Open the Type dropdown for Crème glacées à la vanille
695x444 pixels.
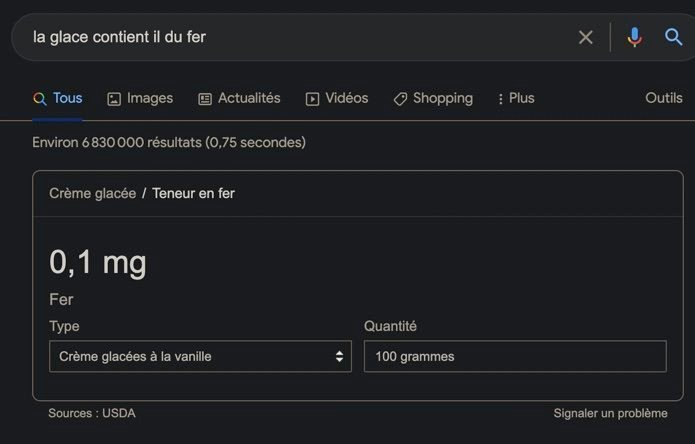click(x=200, y=356)
